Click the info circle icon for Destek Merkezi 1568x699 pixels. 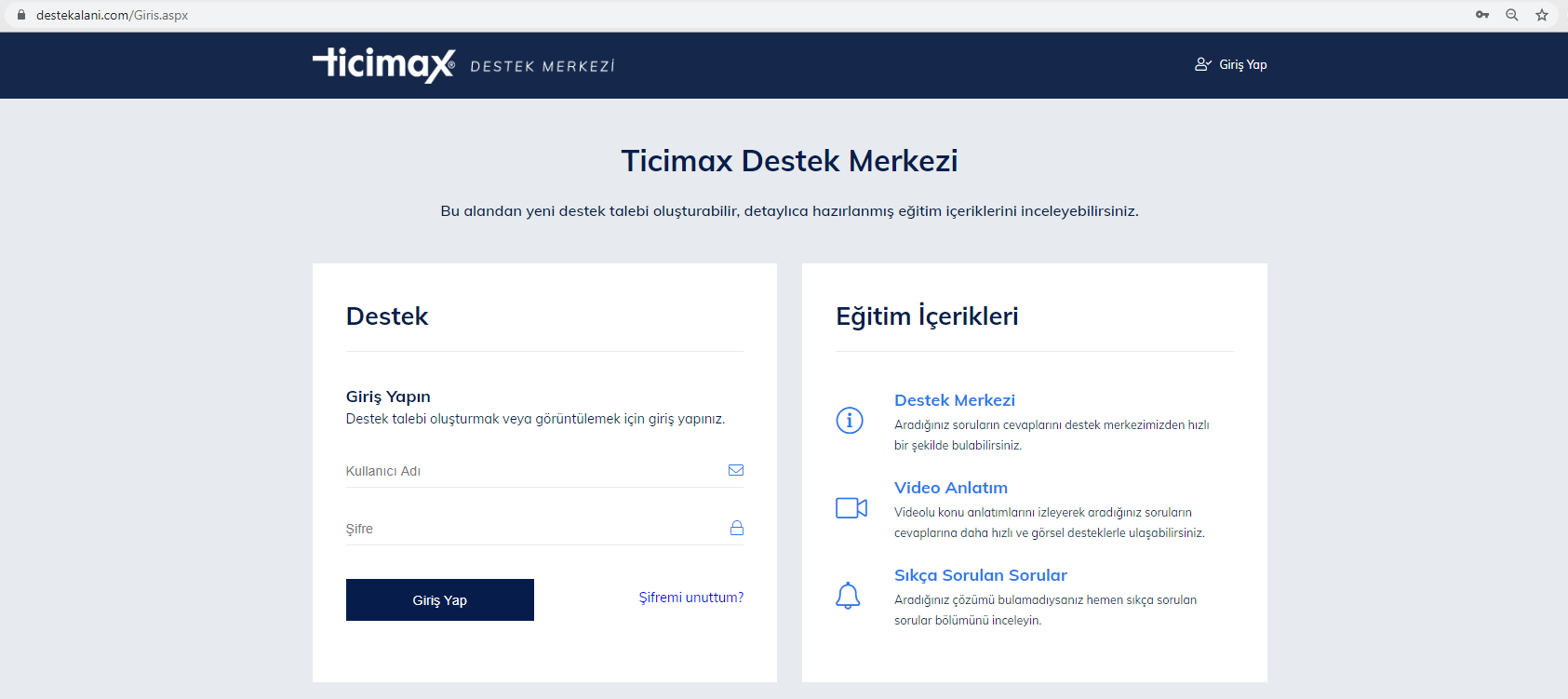tap(850, 421)
